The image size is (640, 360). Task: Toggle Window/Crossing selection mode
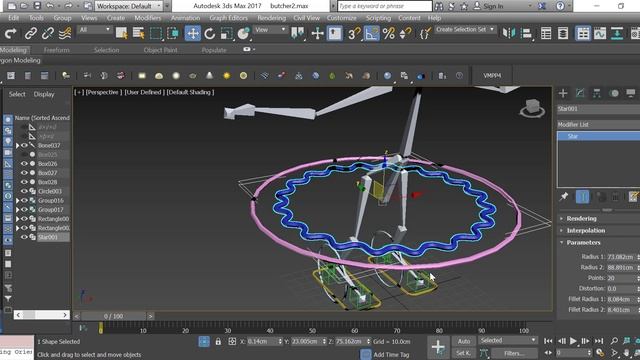tap(173, 33)
